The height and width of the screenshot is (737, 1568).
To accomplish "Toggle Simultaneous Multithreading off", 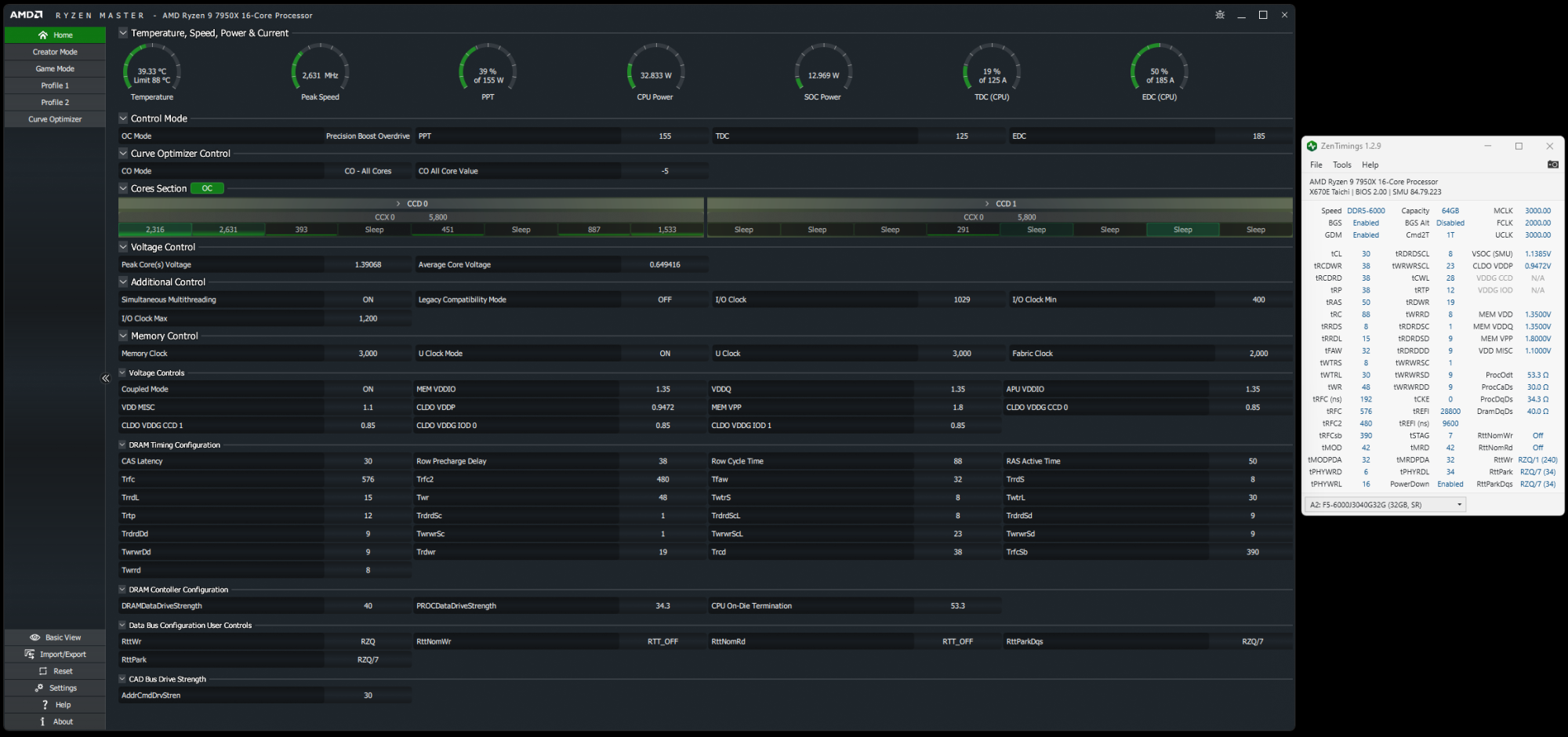I will (x=368, y=299).
